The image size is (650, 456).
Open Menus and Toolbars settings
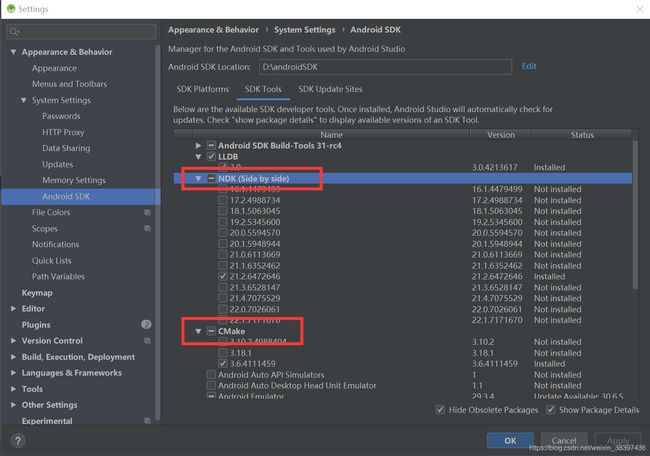coord(70,84)
